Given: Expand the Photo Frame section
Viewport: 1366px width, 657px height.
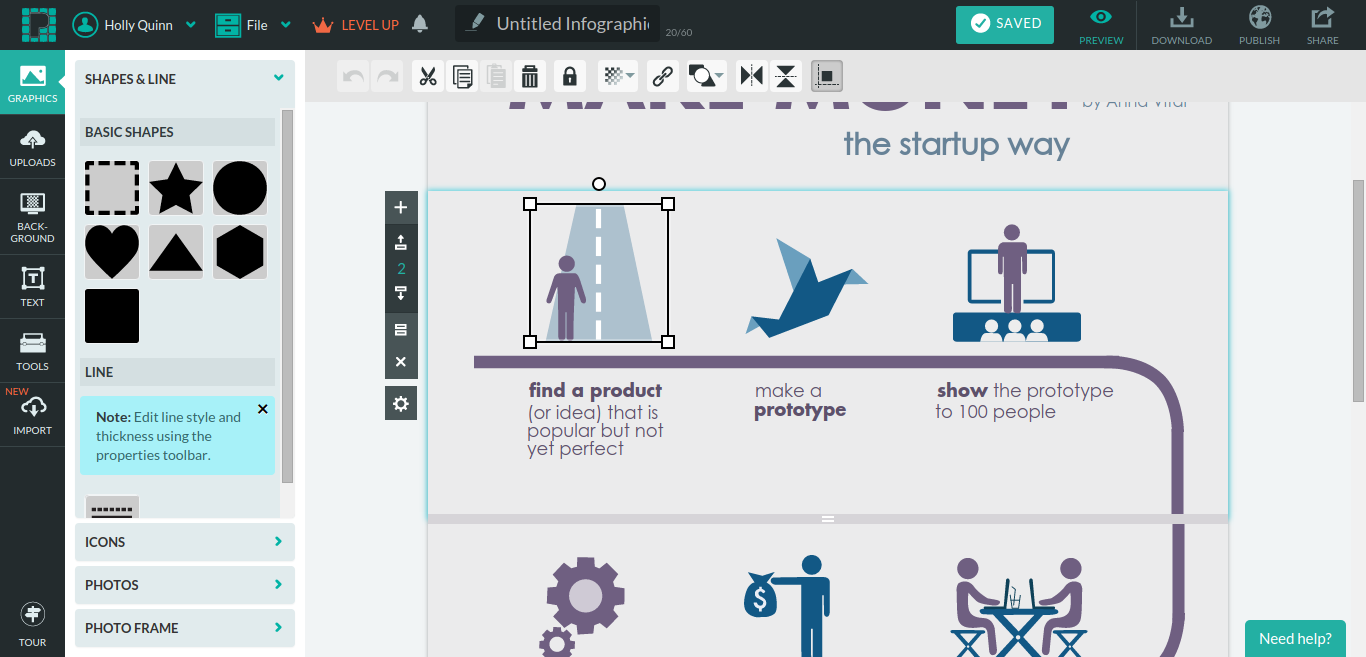Looking at the screenshot, I should pyautogui.click(x=185, y=628).
